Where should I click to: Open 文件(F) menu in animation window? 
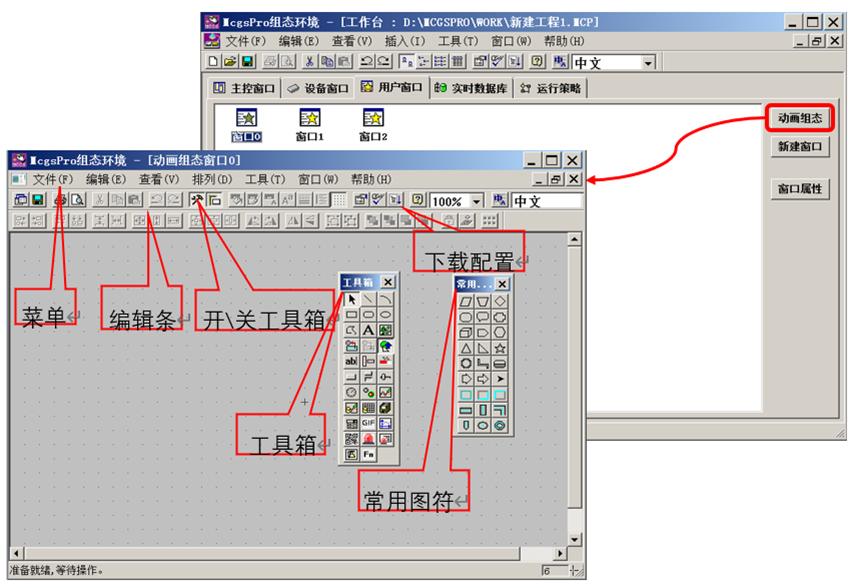click(52, 179)
